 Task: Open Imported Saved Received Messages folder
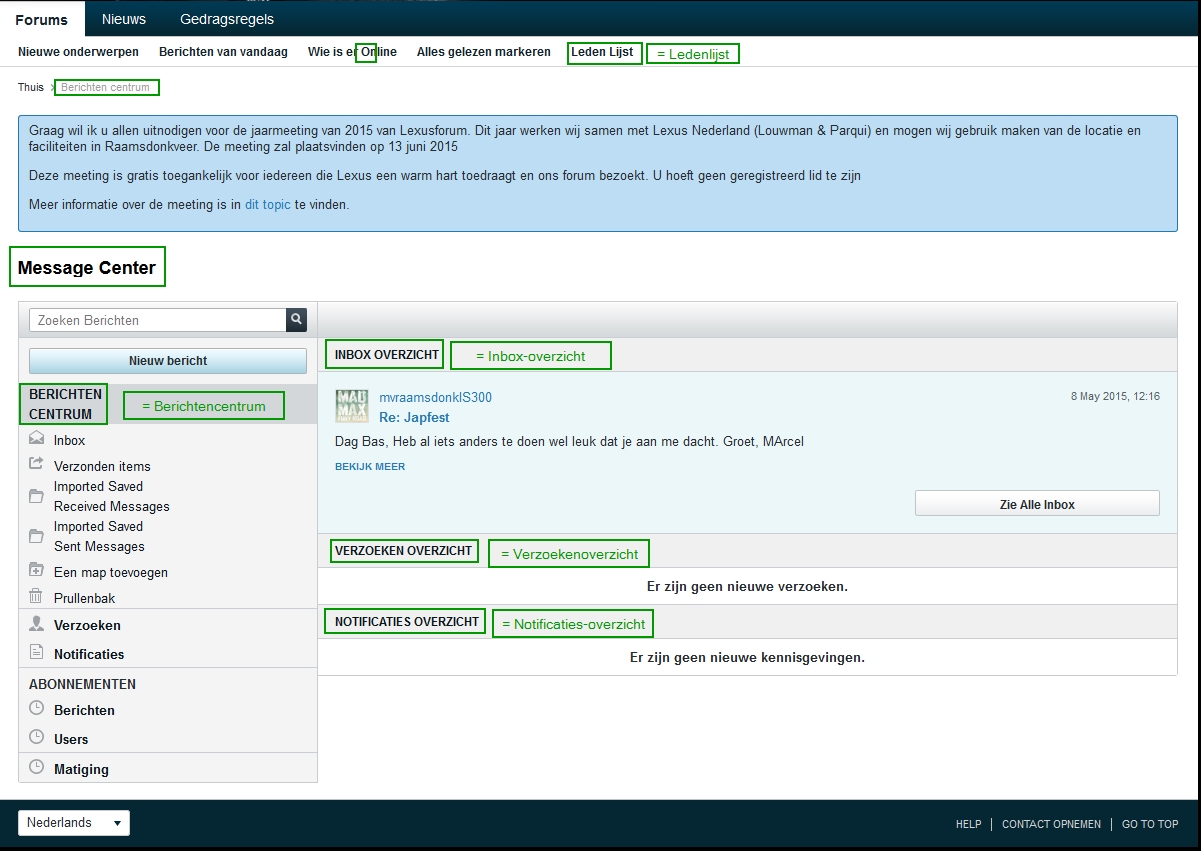pyautogui.click(x=111, y=496)
